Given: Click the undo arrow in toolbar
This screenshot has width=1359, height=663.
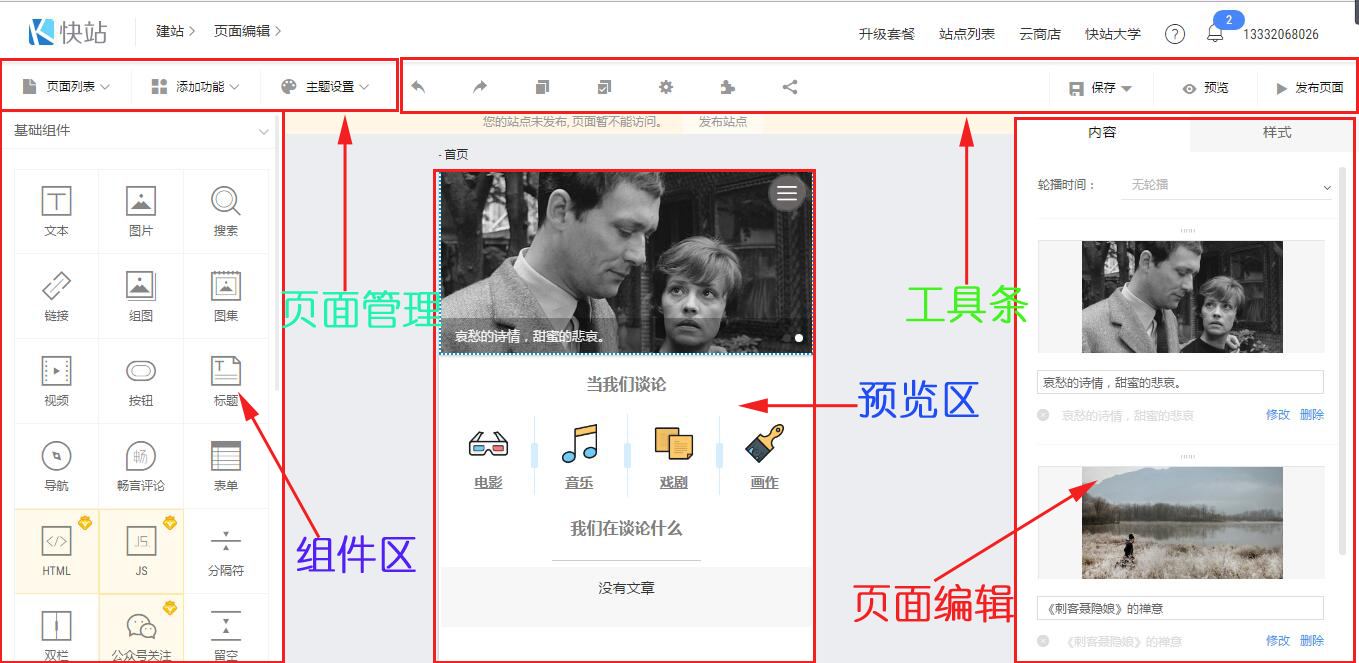Looking at the screenshot, I should tap(418, 87).
